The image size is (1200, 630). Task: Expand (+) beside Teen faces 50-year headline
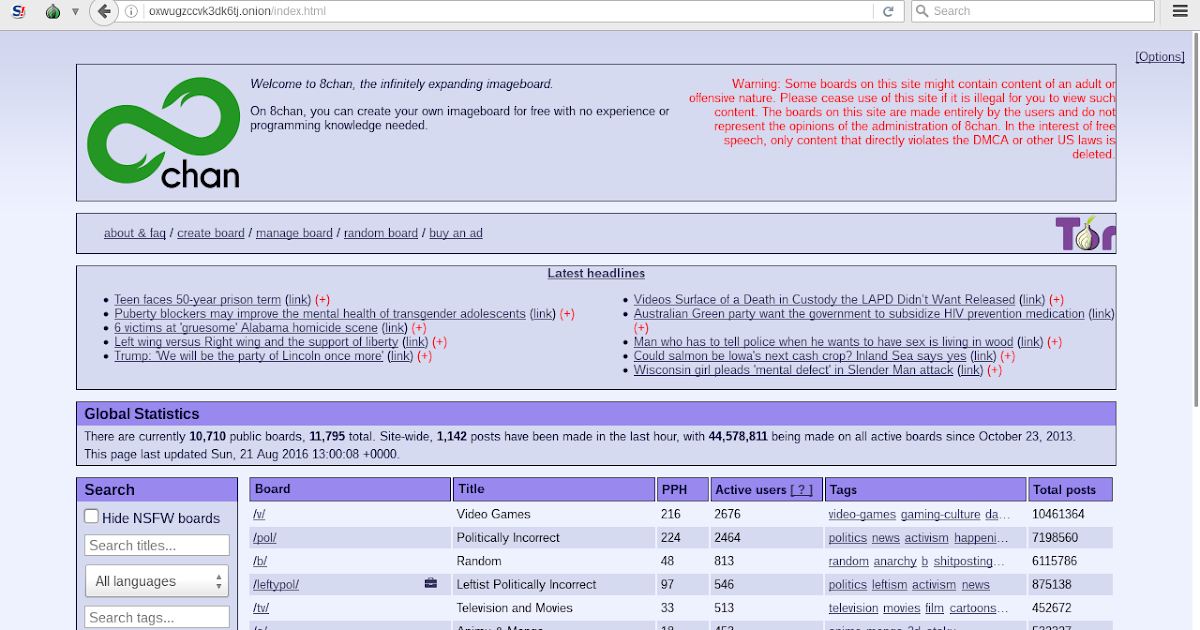point(322,300)
